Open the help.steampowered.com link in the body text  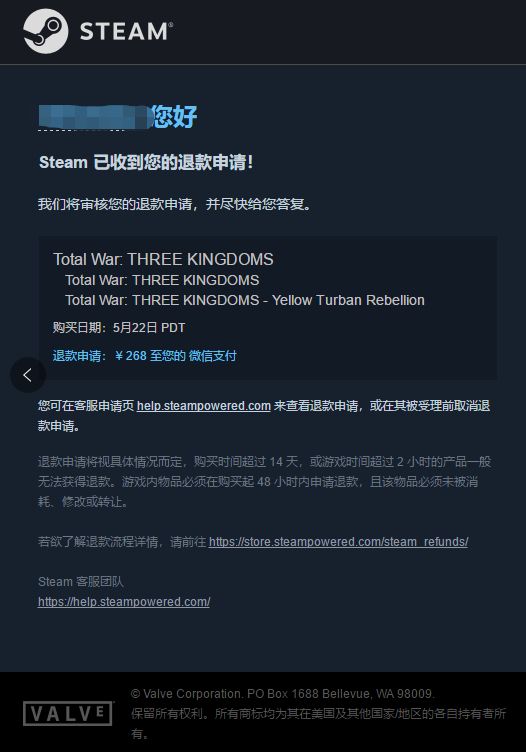(x=204, y=406)
